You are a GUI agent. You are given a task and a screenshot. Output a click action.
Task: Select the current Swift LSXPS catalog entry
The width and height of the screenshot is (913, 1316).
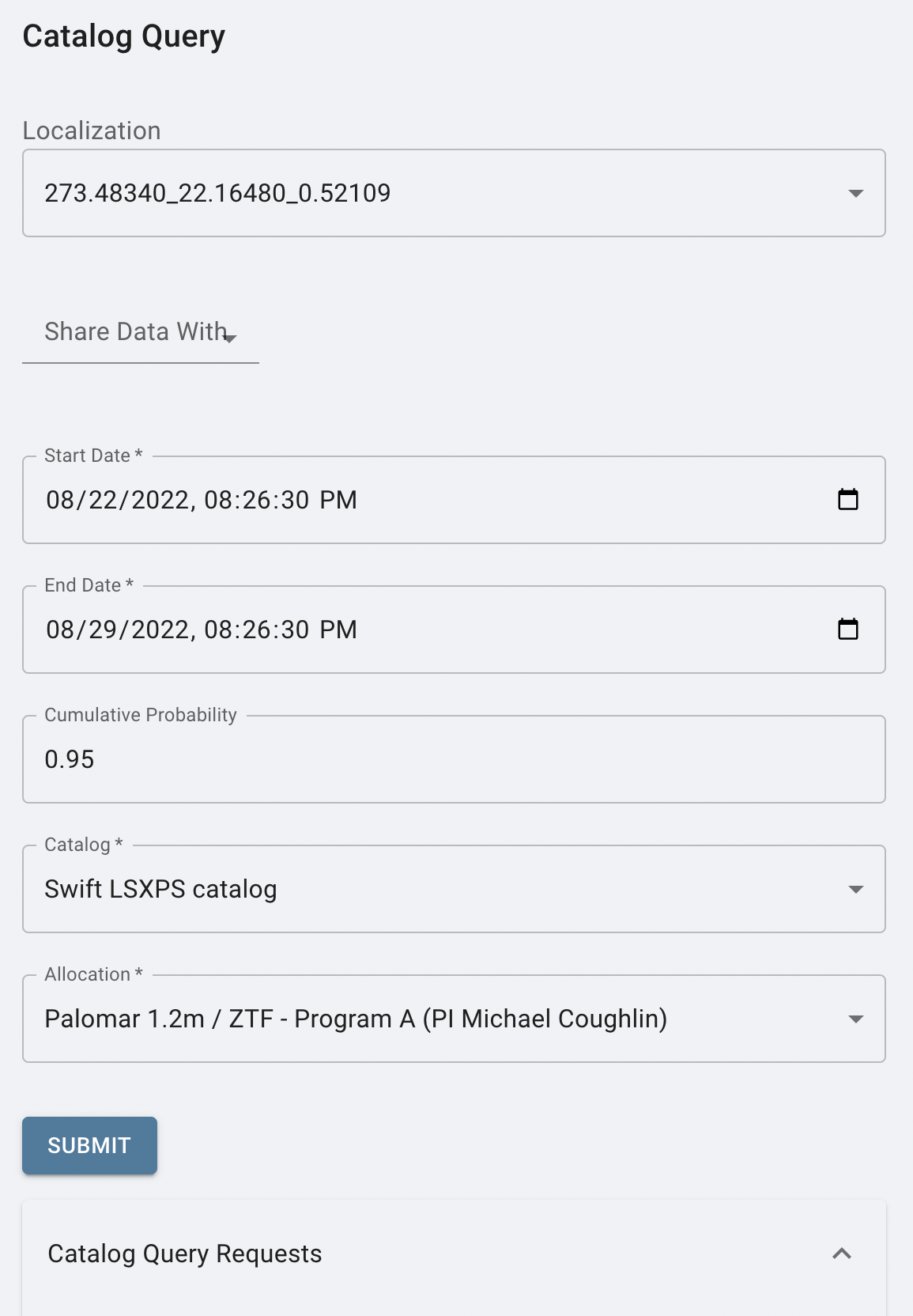(x=161, y=889)
